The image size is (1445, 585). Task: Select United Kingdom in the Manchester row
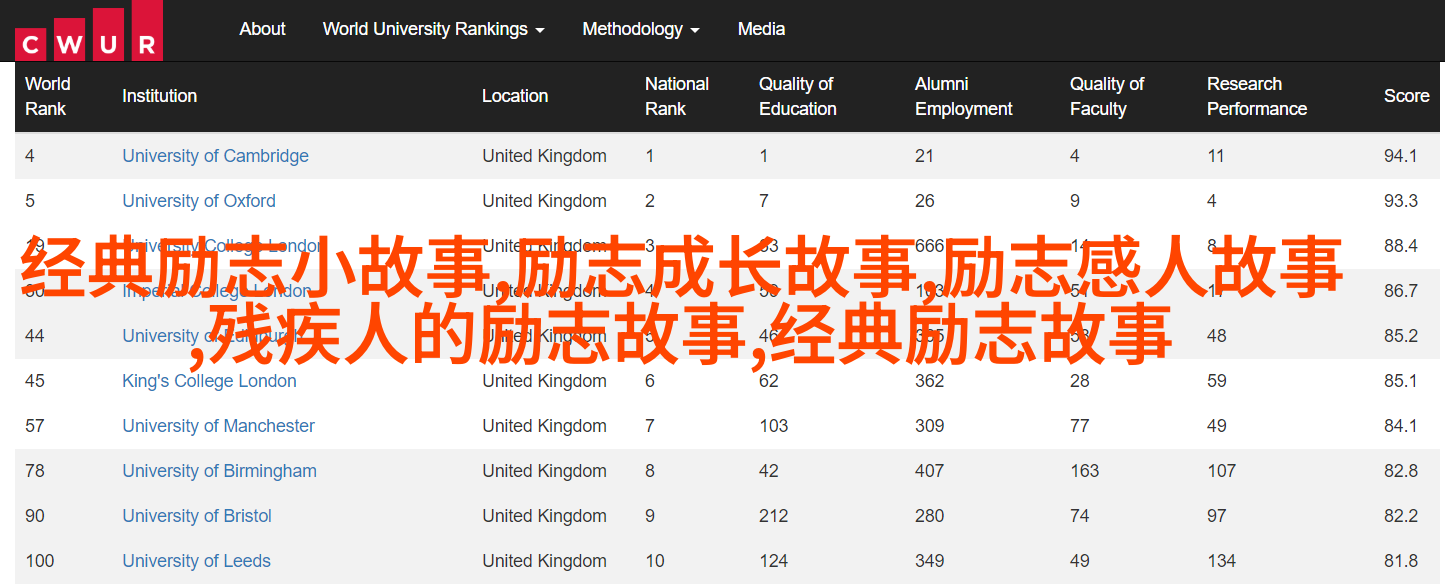coord(544,426)
